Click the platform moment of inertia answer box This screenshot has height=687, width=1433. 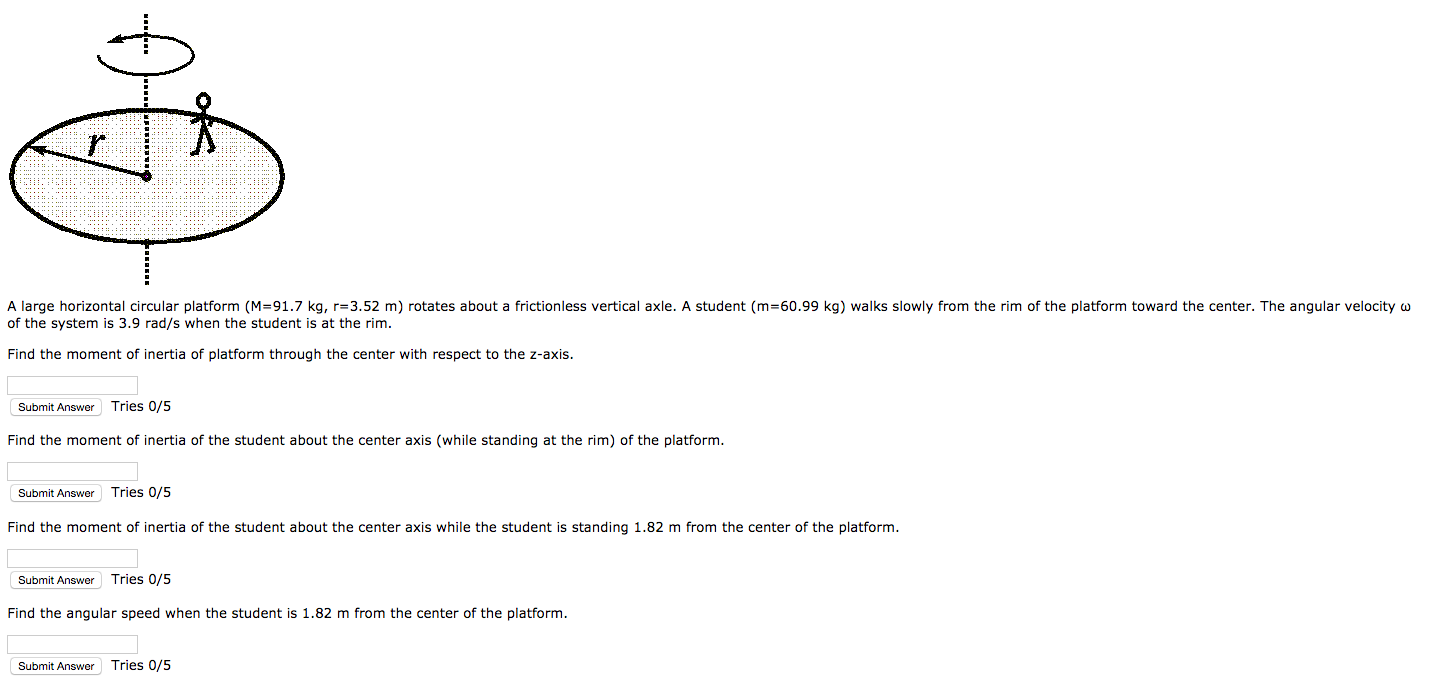[x=72, y=385]
